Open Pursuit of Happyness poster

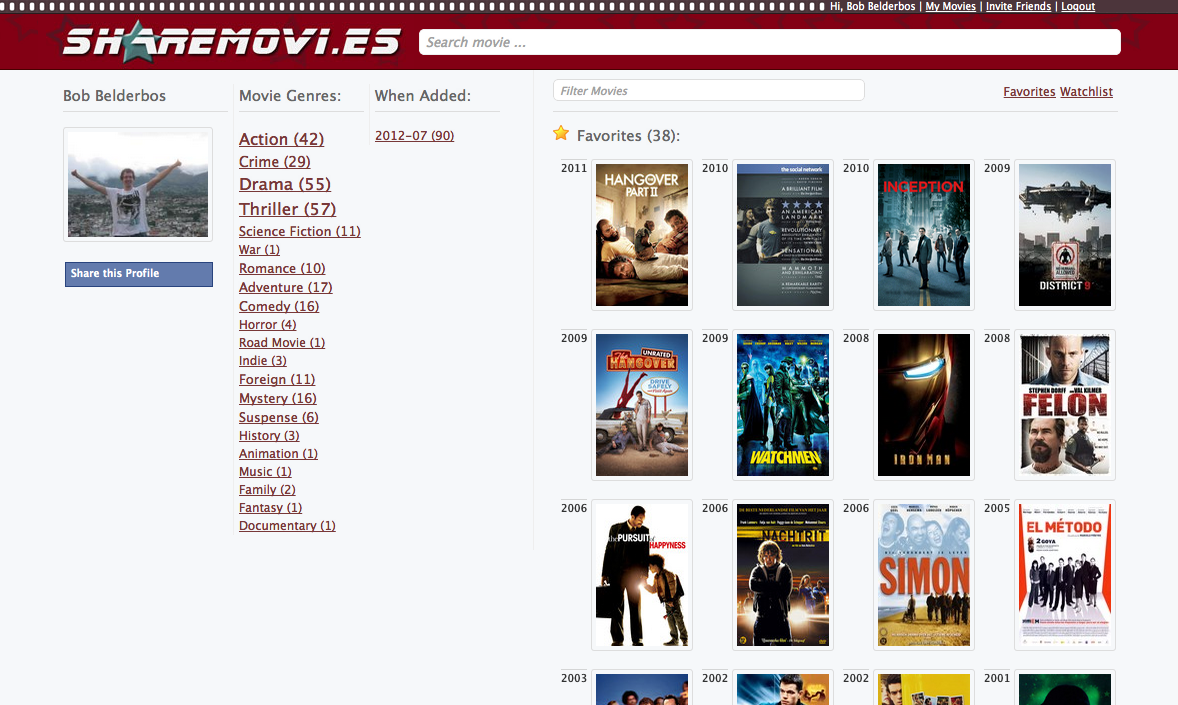(642, 575)
